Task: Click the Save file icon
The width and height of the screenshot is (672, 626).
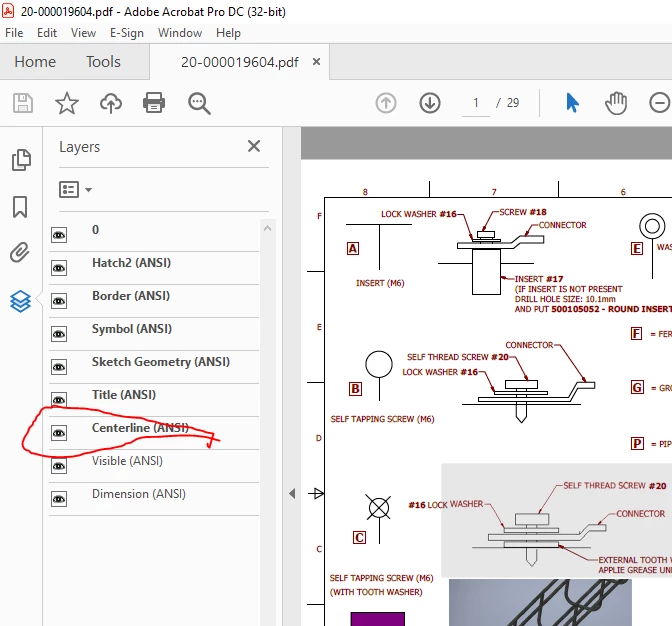Action: tap(23, 103)
